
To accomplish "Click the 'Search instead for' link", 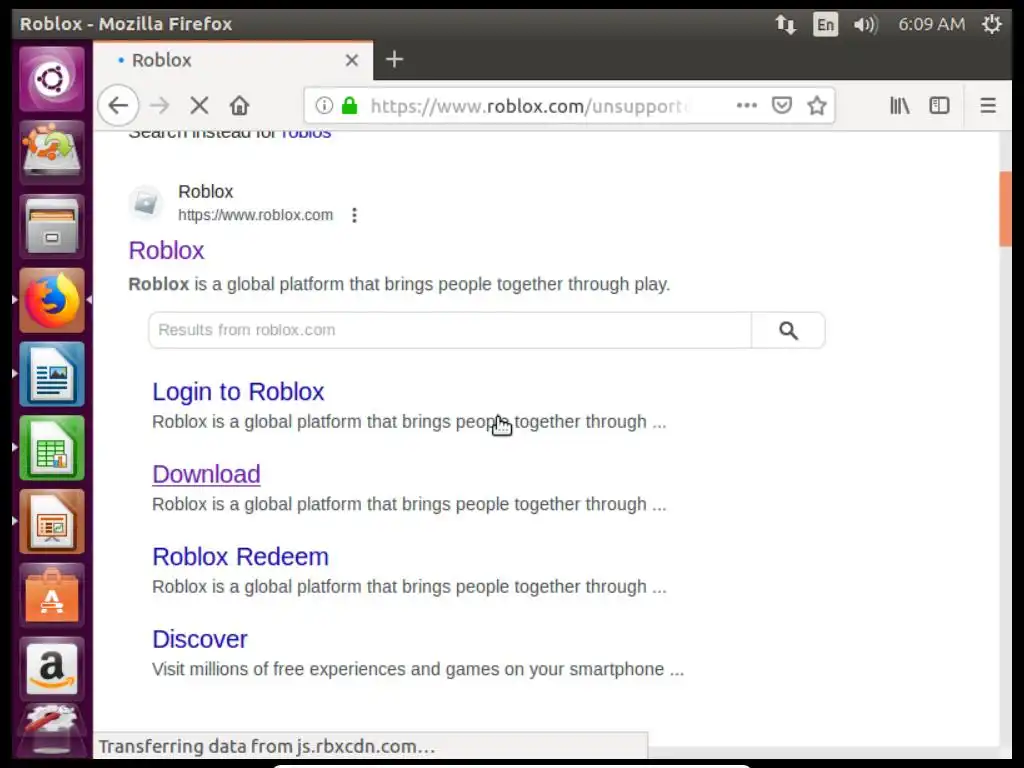I will 306,135.
